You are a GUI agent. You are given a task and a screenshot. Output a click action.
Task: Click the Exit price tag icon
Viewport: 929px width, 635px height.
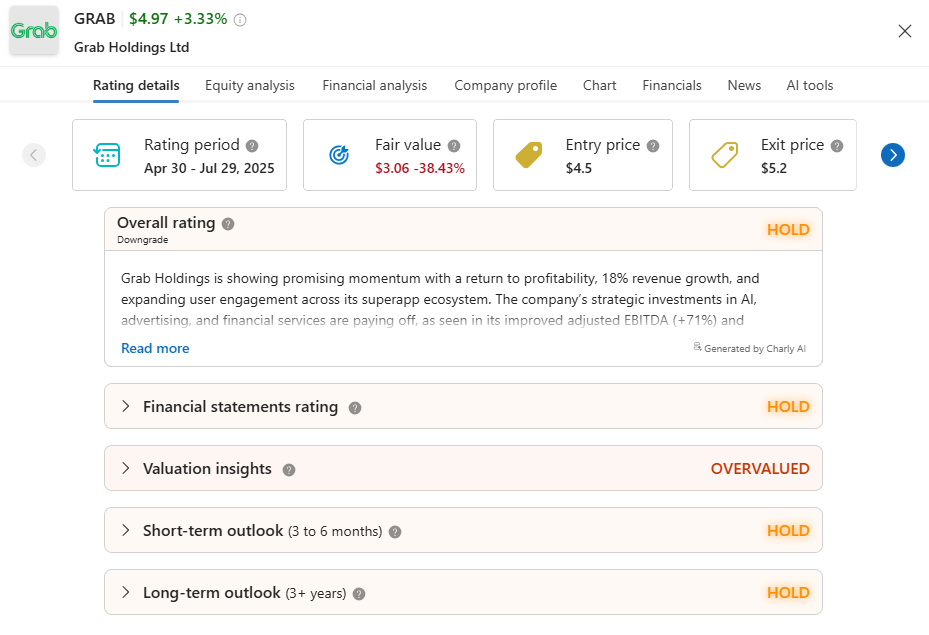click(725, 155)
